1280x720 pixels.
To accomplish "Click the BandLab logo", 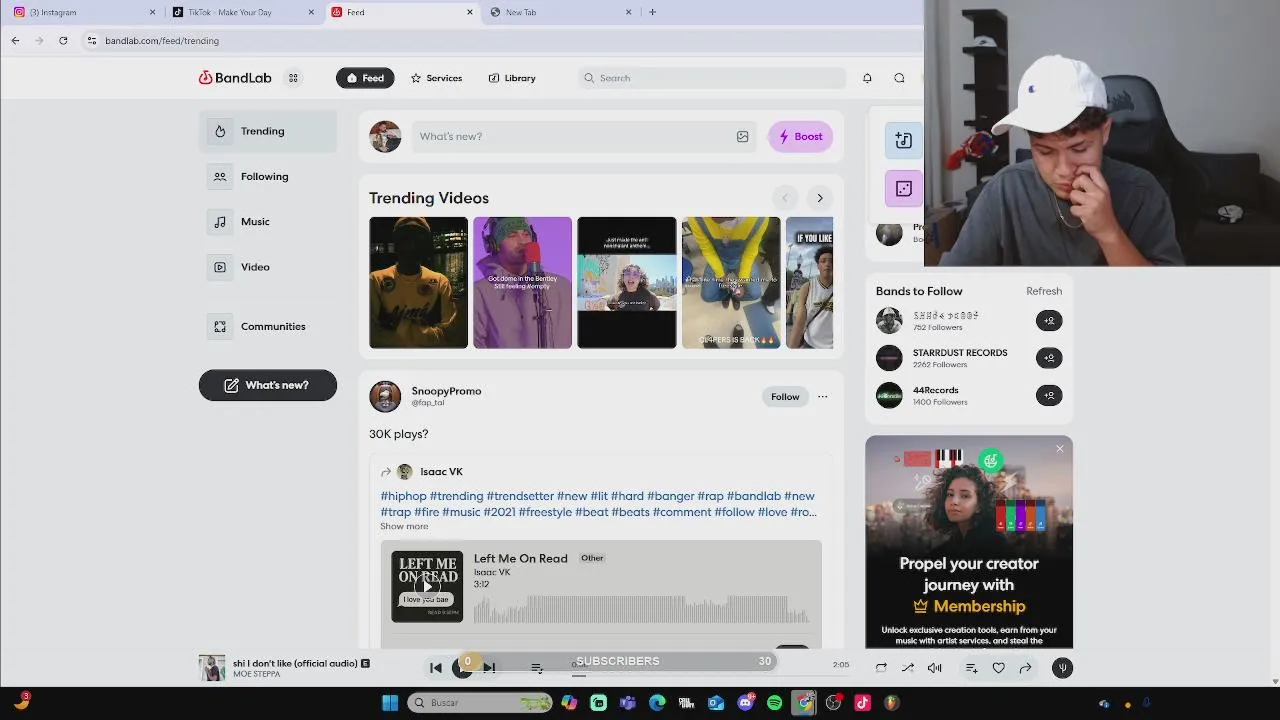I will click(x=235, y=78).
